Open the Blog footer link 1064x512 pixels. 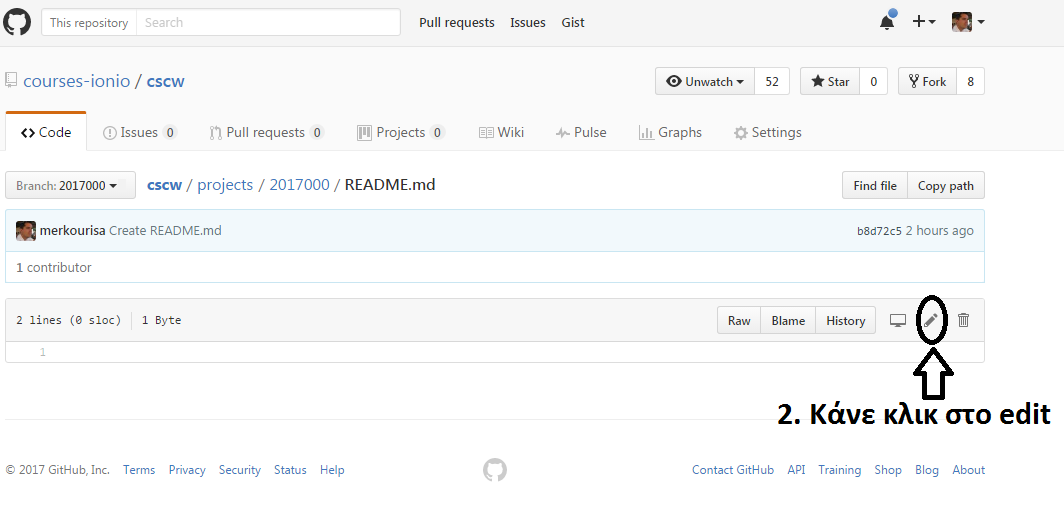tap(927, 469)
